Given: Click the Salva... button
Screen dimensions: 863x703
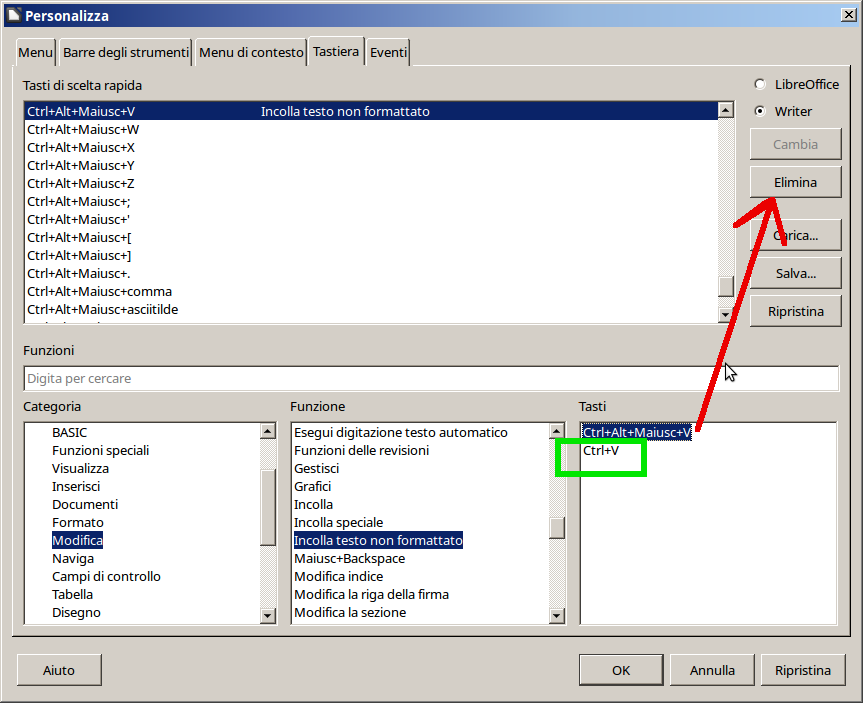Looking at the screenshot, I should (795, 274).
